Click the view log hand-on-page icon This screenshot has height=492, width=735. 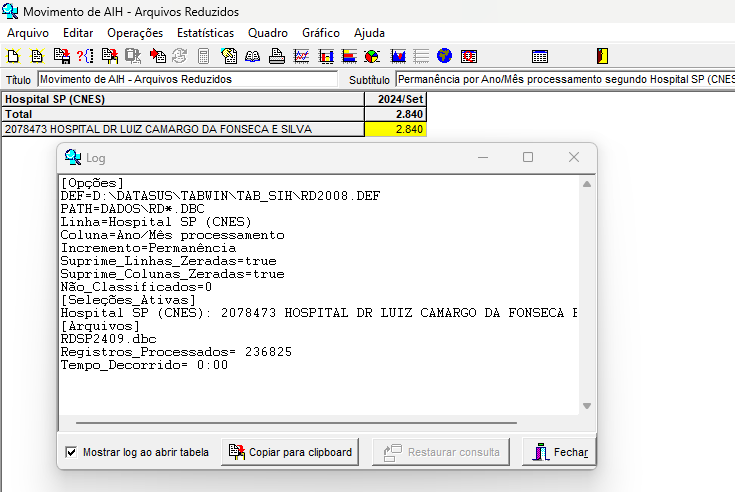coord(229,56)
